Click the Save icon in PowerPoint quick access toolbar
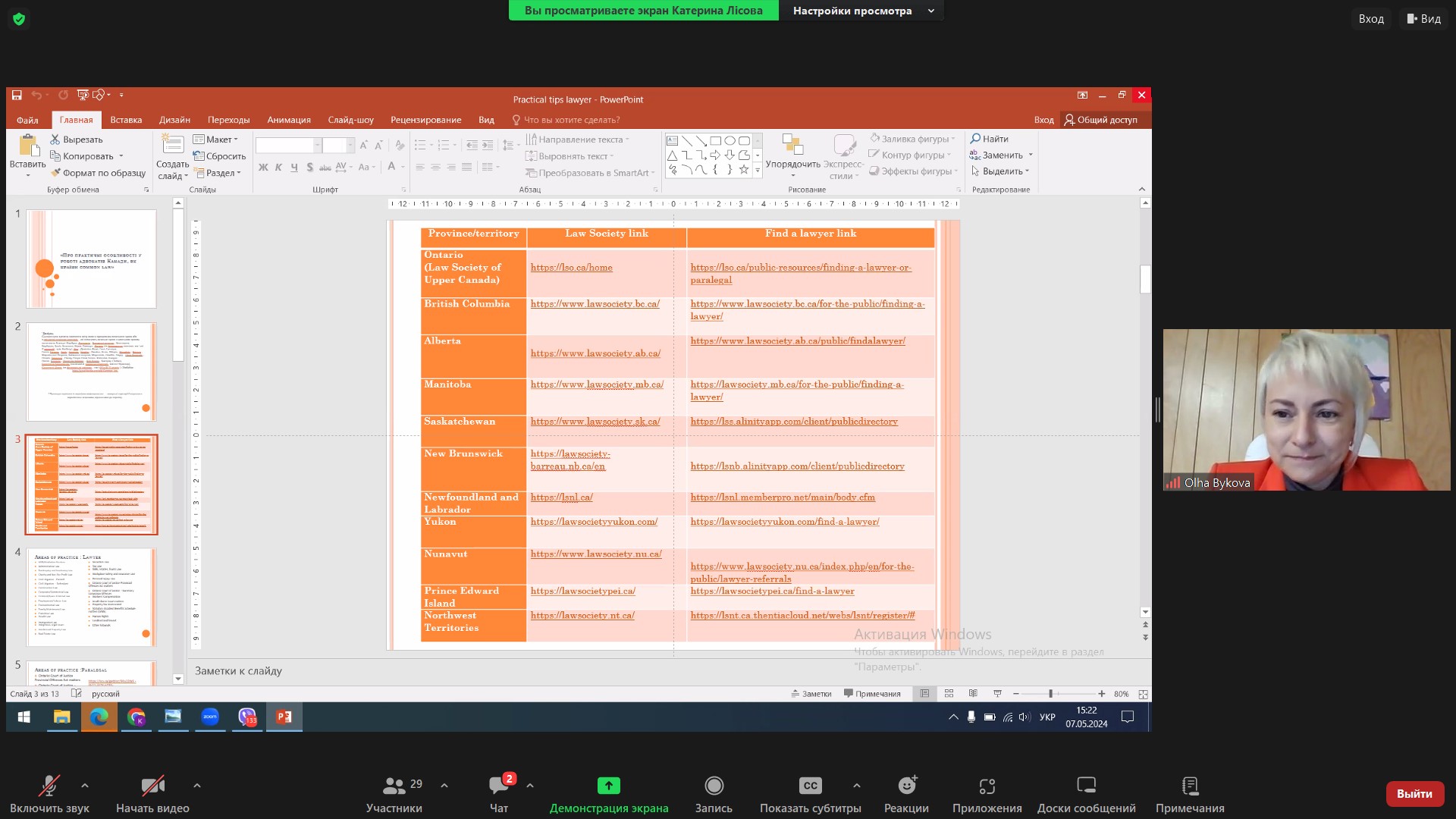 [17, 95]
